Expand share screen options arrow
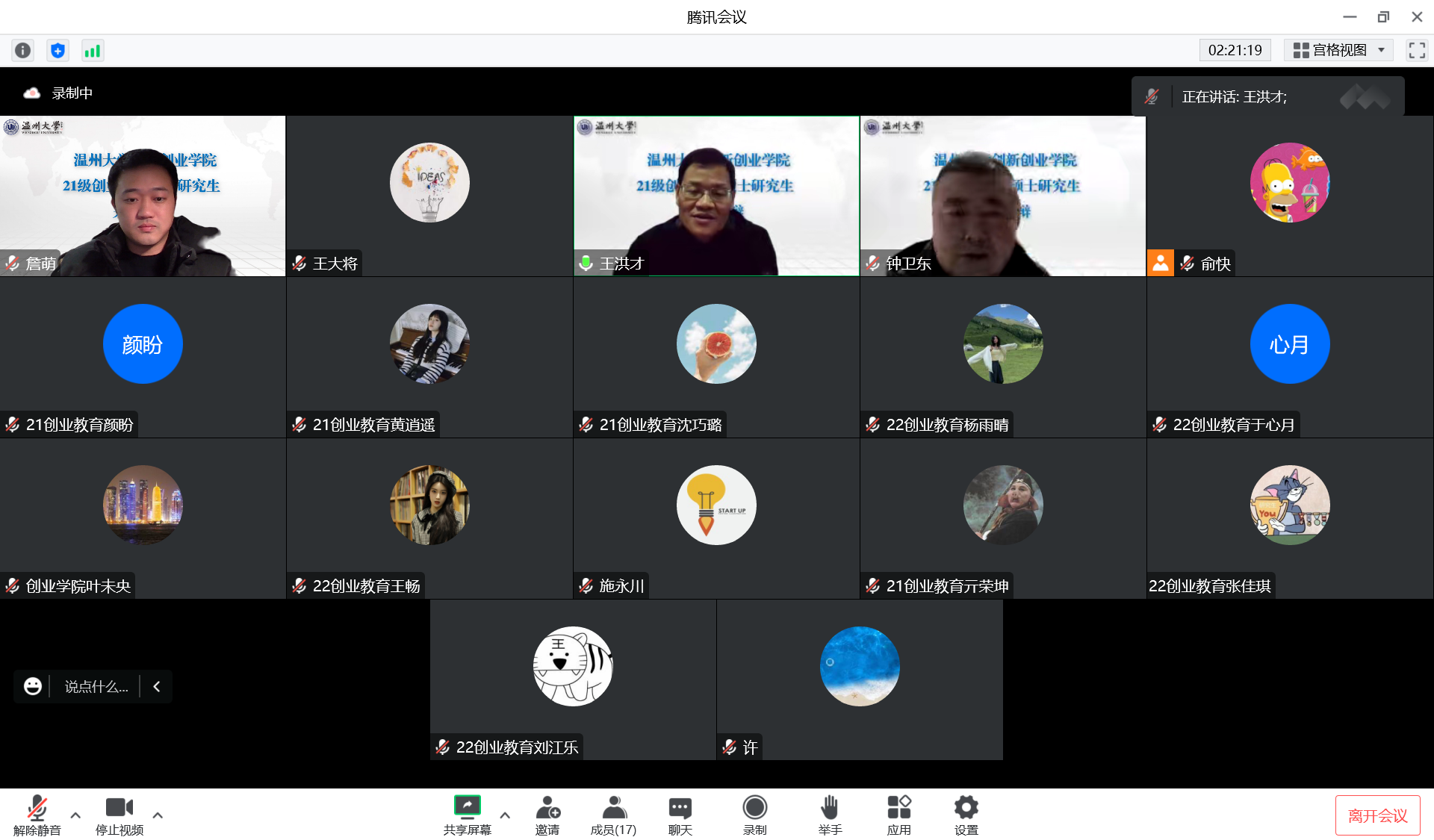The width and height of the screenshot is (1434, 840). (505, 815)
